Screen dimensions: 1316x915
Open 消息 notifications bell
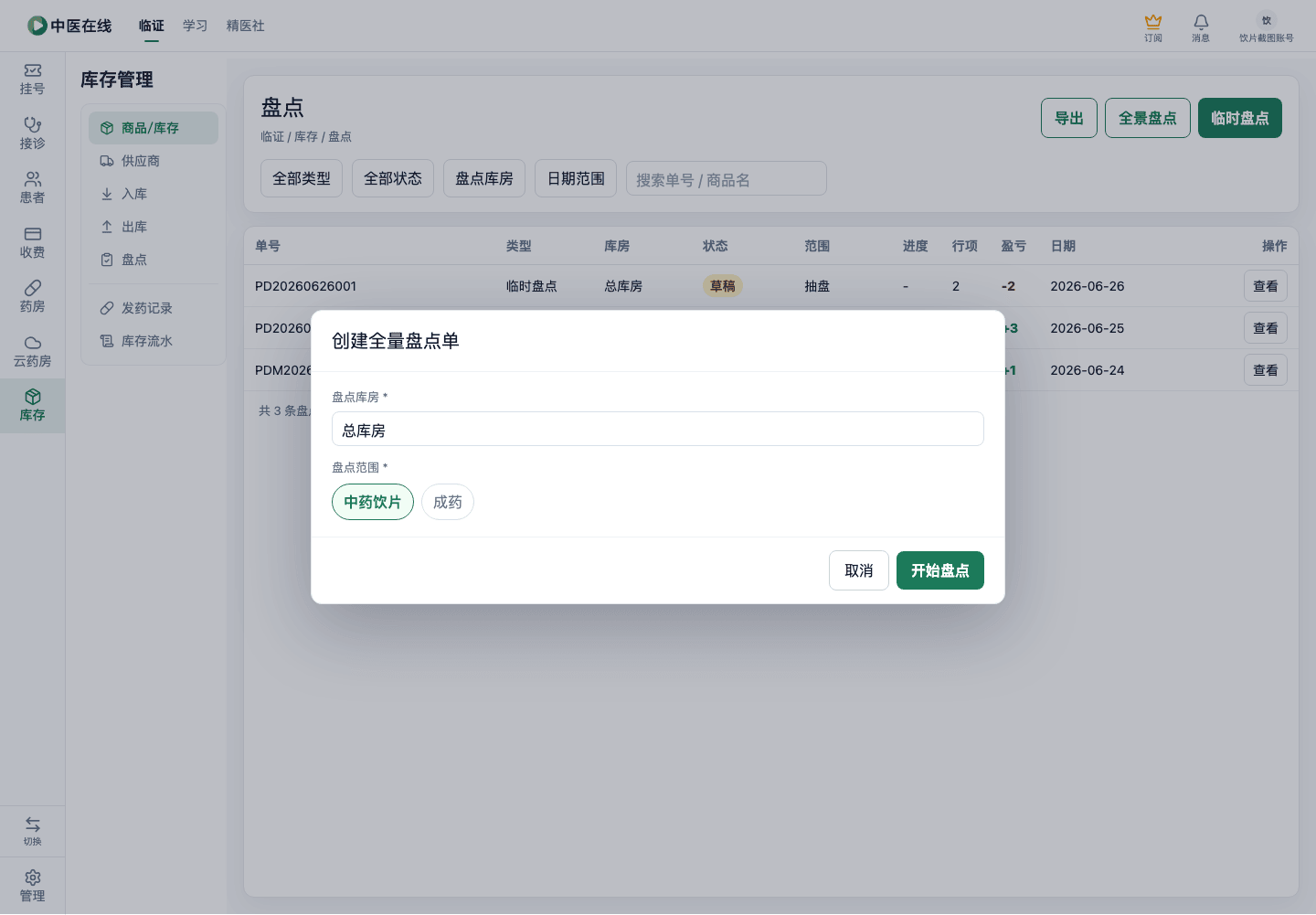click(1201, 21)
